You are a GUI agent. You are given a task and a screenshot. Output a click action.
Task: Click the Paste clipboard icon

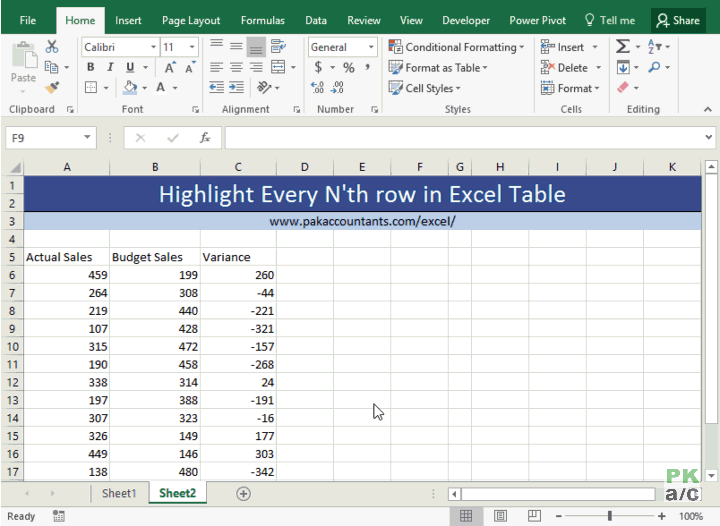(x=23, y=55)
